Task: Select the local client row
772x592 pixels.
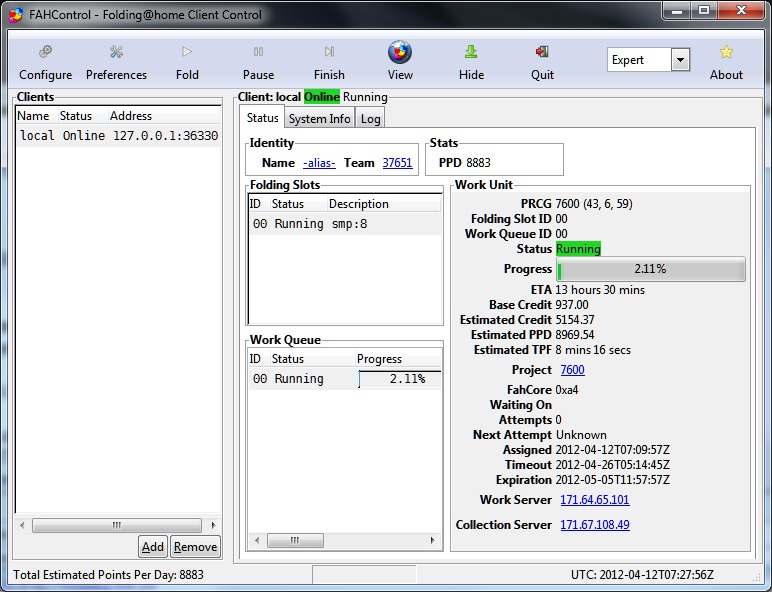Action: tap(118, 135)
